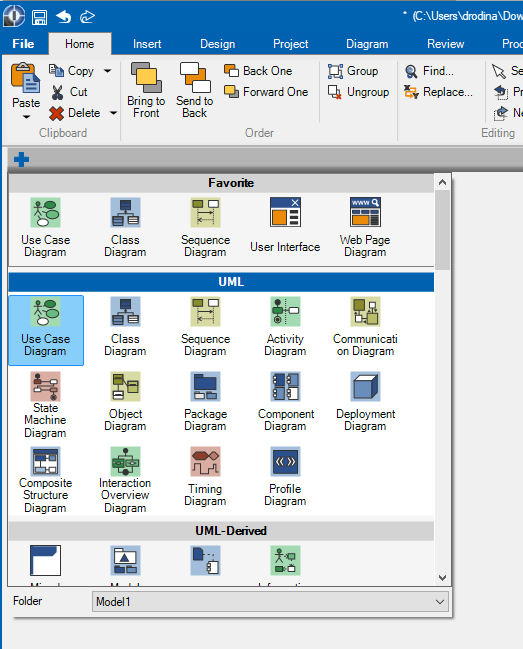The image size is (523, 649).
Task: Create a Package Diagram
Action: (205, 402)
